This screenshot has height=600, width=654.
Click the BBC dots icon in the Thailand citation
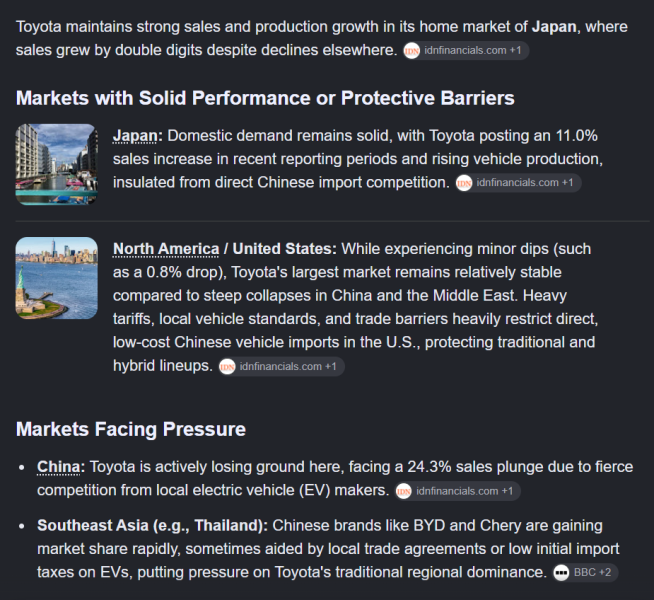pyautogui.click(x=561, y=572)
